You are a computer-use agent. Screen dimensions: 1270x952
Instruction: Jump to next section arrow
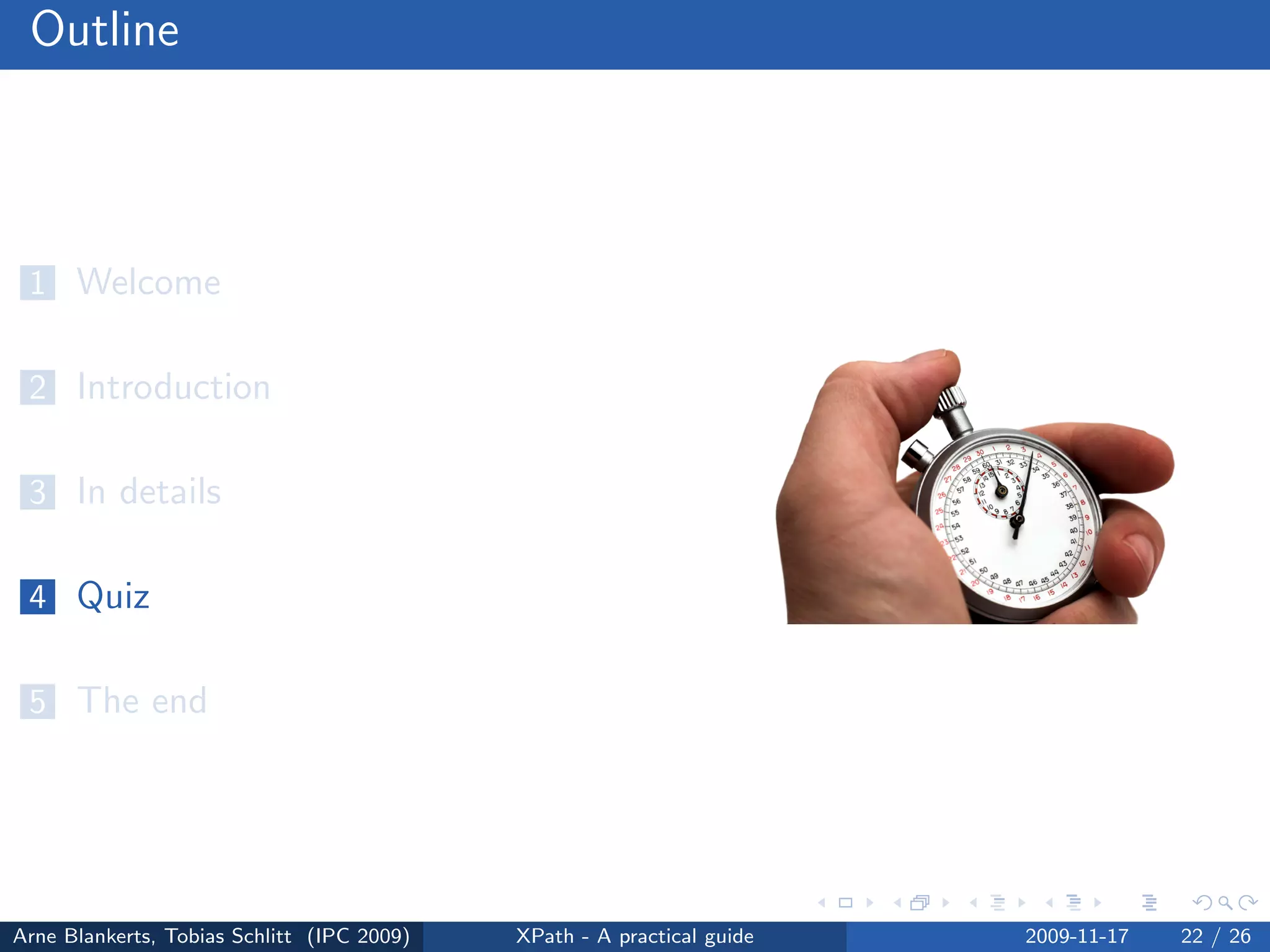coord(1098,903)
